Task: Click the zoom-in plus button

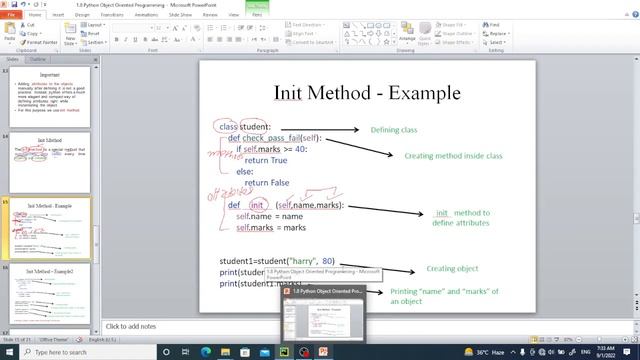Action: pos(625,340)
